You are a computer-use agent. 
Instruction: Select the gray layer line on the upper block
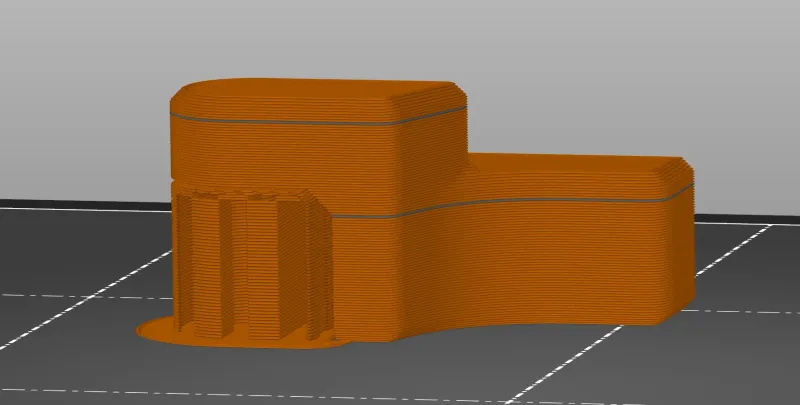(290, 121)
